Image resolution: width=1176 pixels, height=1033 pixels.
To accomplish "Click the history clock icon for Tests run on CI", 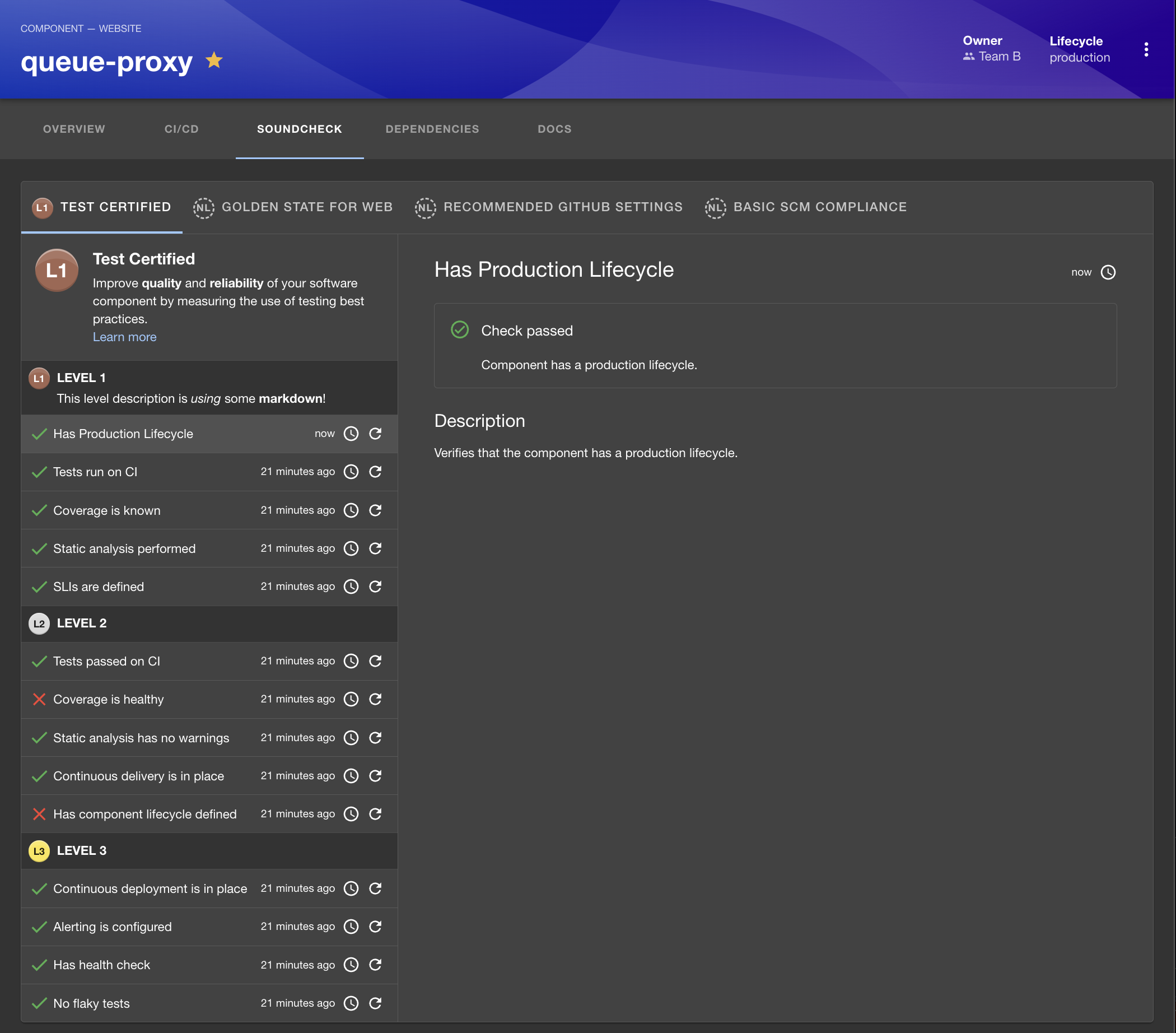I will [x=351, y=471].
